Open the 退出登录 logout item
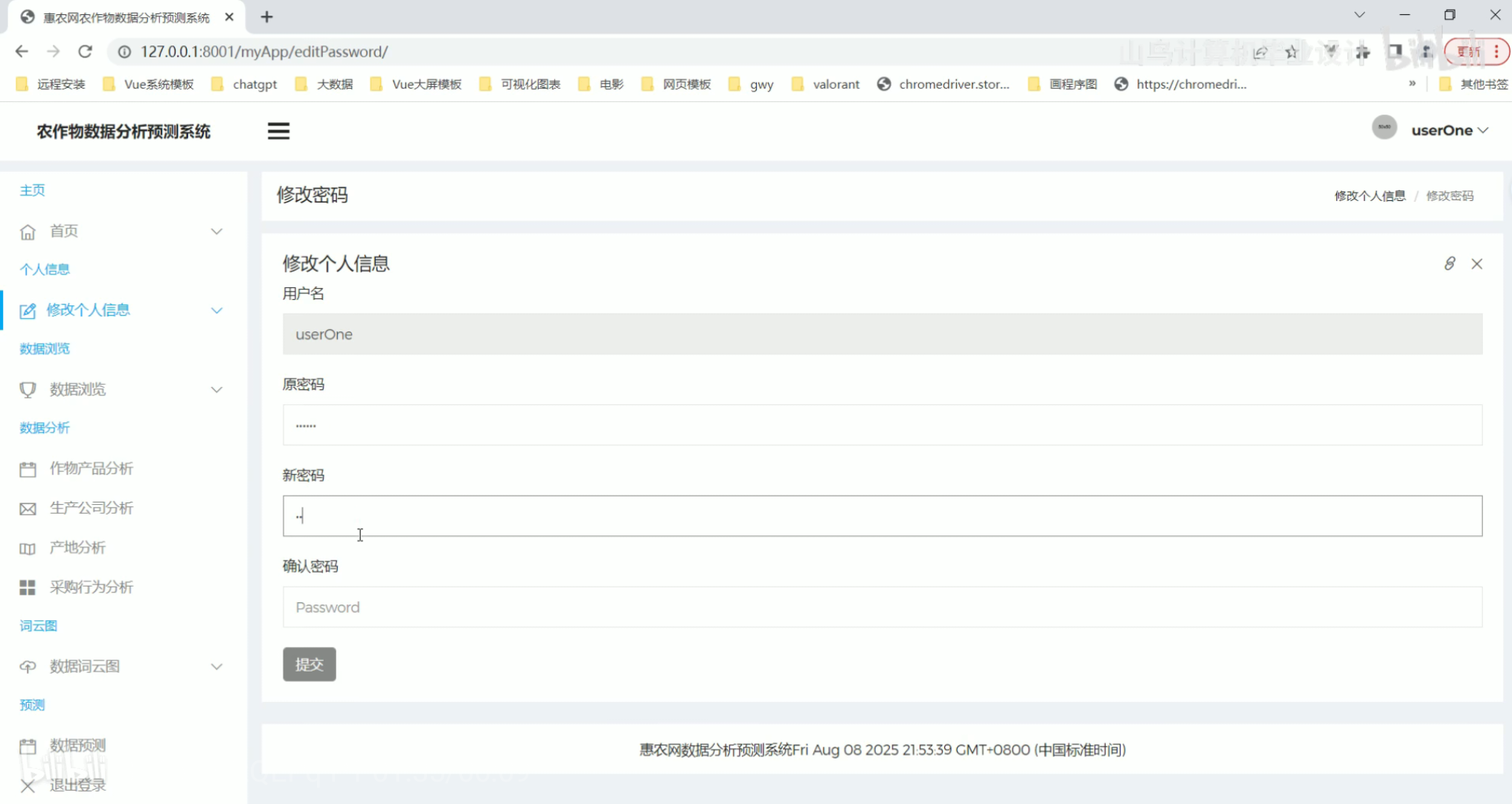The width and height of the screenshot is (1512, 804). 77,785
